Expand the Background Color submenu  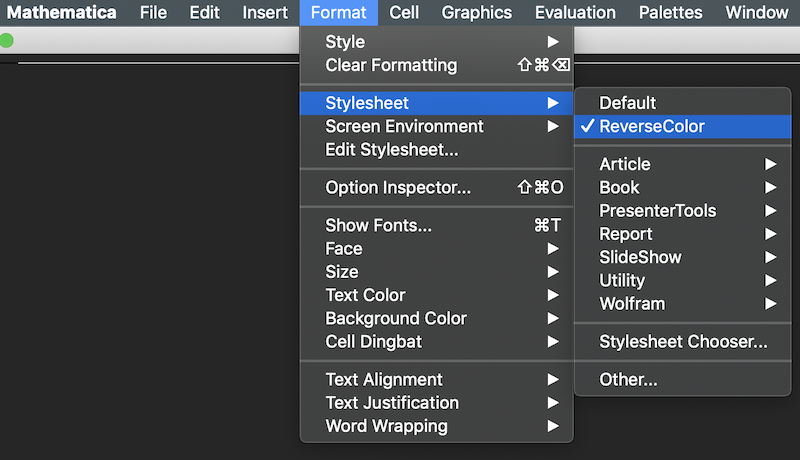(x=437, y=319)
